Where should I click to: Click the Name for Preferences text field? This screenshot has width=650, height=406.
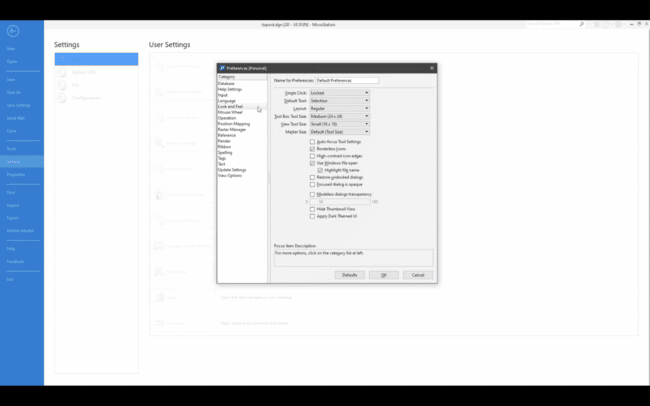click(x=347, y=80)
